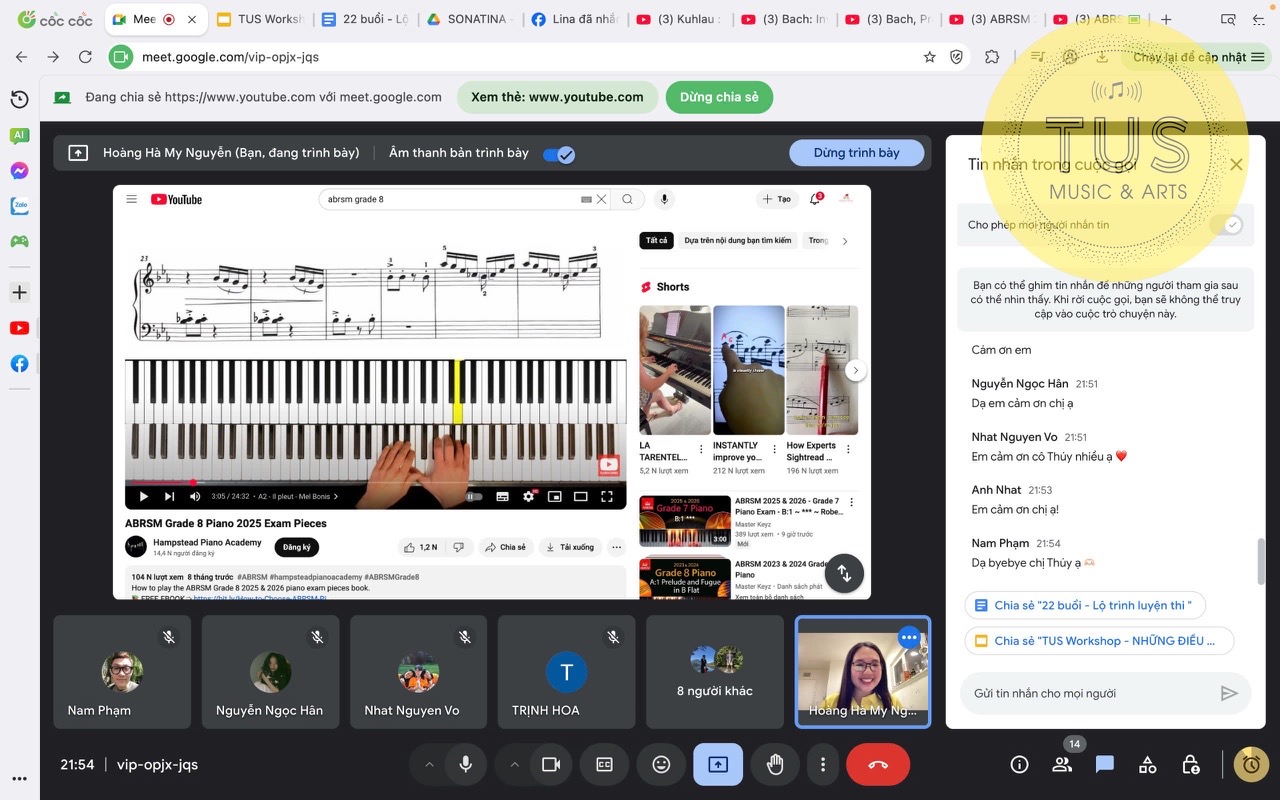Open shared link TUS Workshop - NHỮNG ĐIỀU

[x=1099, y=641]
